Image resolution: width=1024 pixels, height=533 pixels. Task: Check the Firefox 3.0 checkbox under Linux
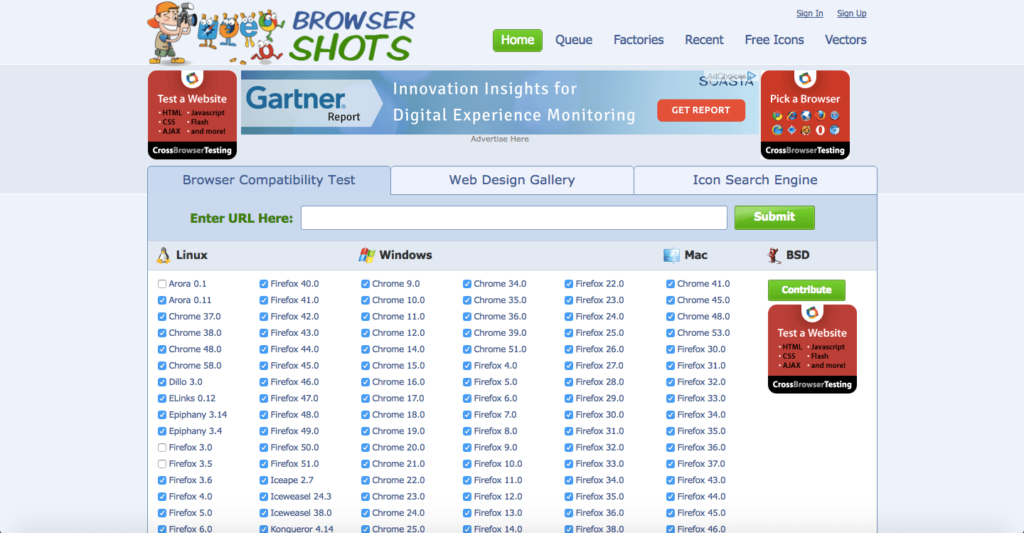162,448
